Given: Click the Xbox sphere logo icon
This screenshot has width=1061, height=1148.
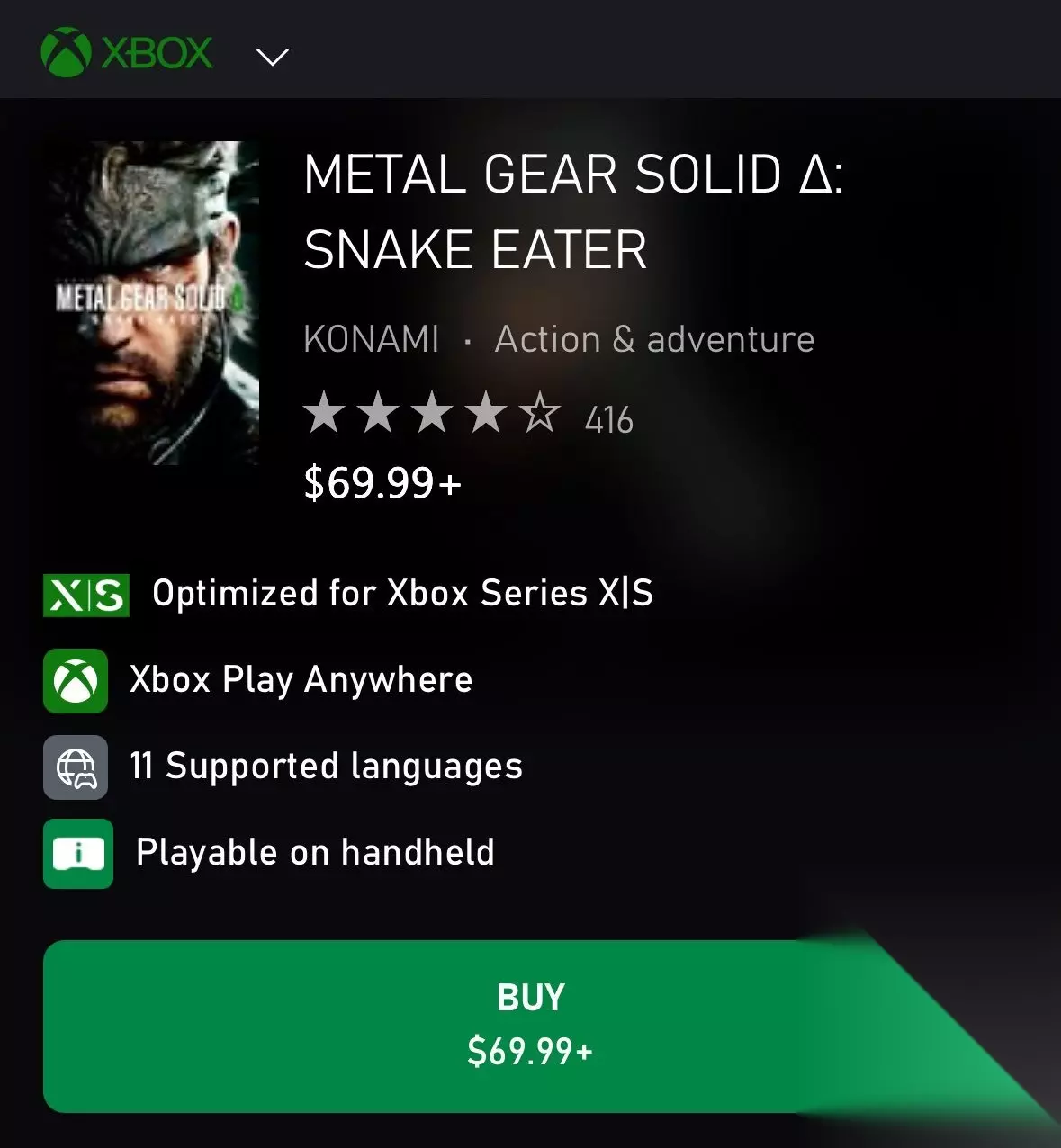Looking at the screenshot, I should click(67, 52).
